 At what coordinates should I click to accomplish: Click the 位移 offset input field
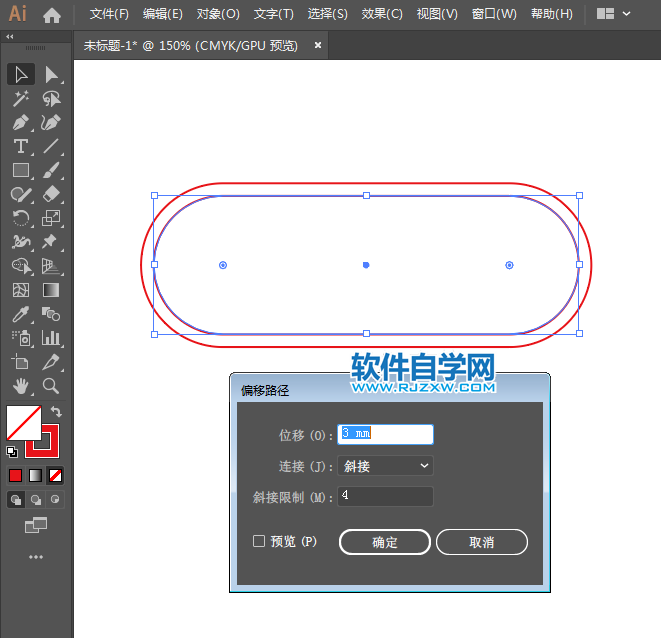pos(385,434)
